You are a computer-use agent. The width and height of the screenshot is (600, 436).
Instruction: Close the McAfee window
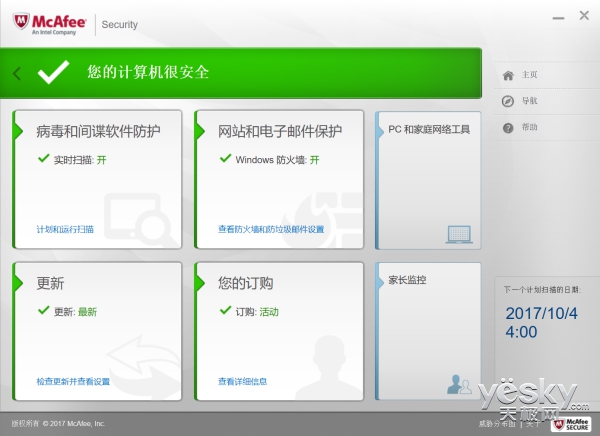[584, 15]
